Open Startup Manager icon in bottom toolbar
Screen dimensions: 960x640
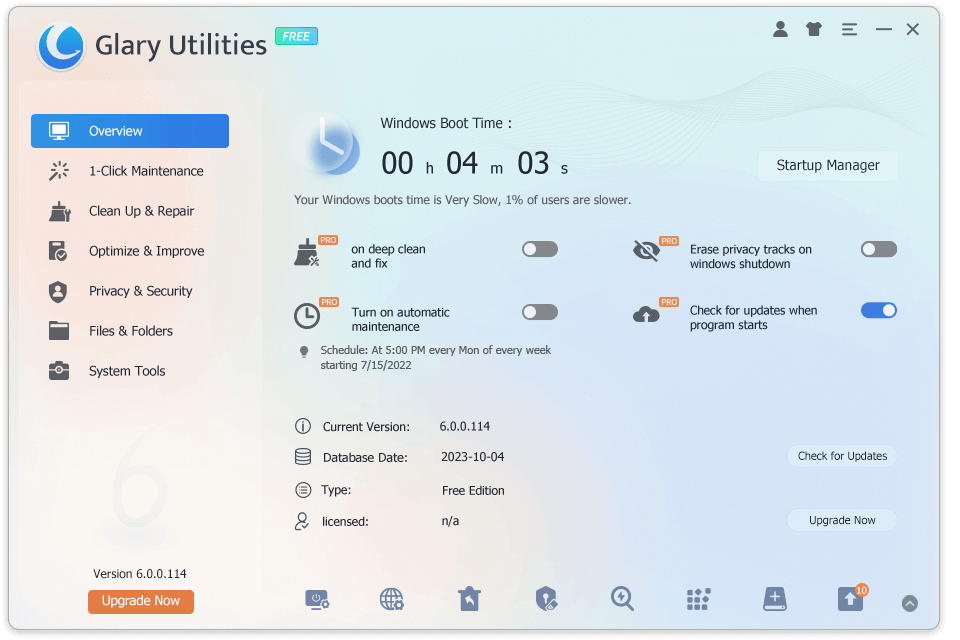[317, 599]
